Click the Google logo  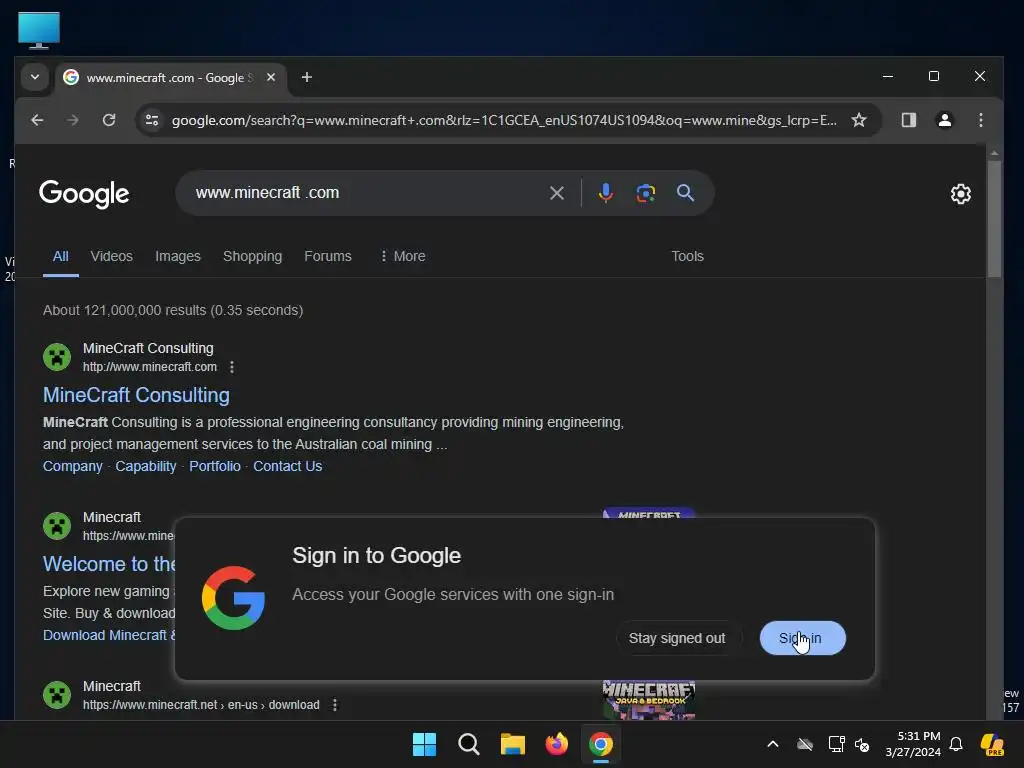click(x=84, y=194)
